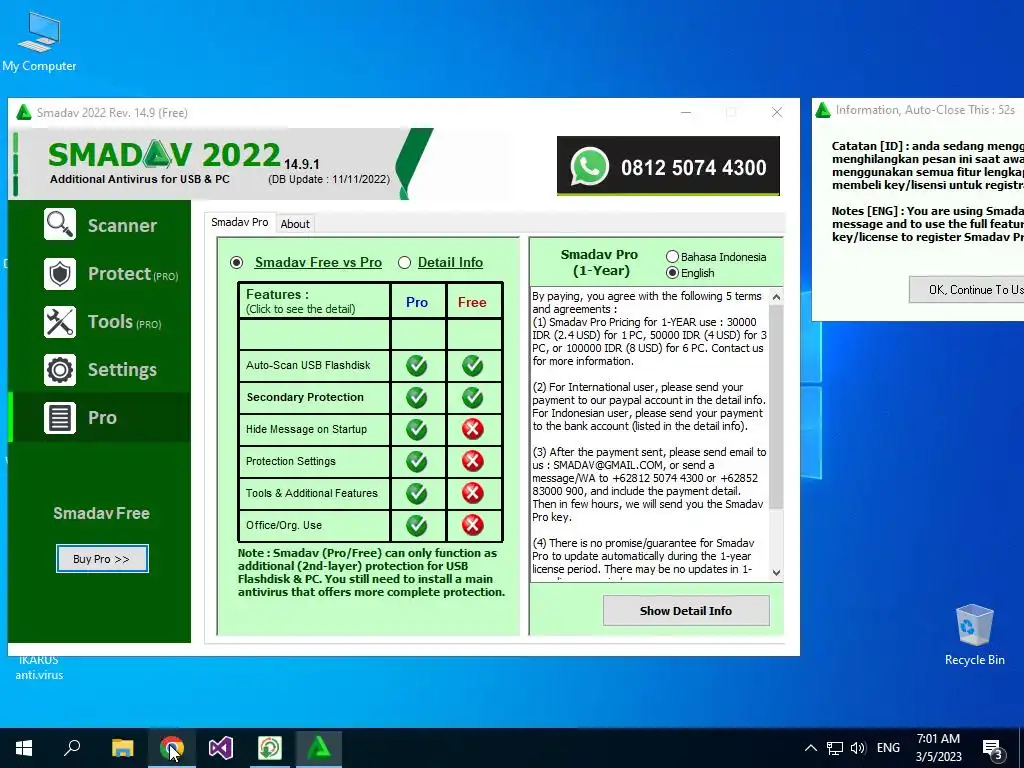Click ENG language indicator in tray
1024x768 pixels.
[888, 748]
